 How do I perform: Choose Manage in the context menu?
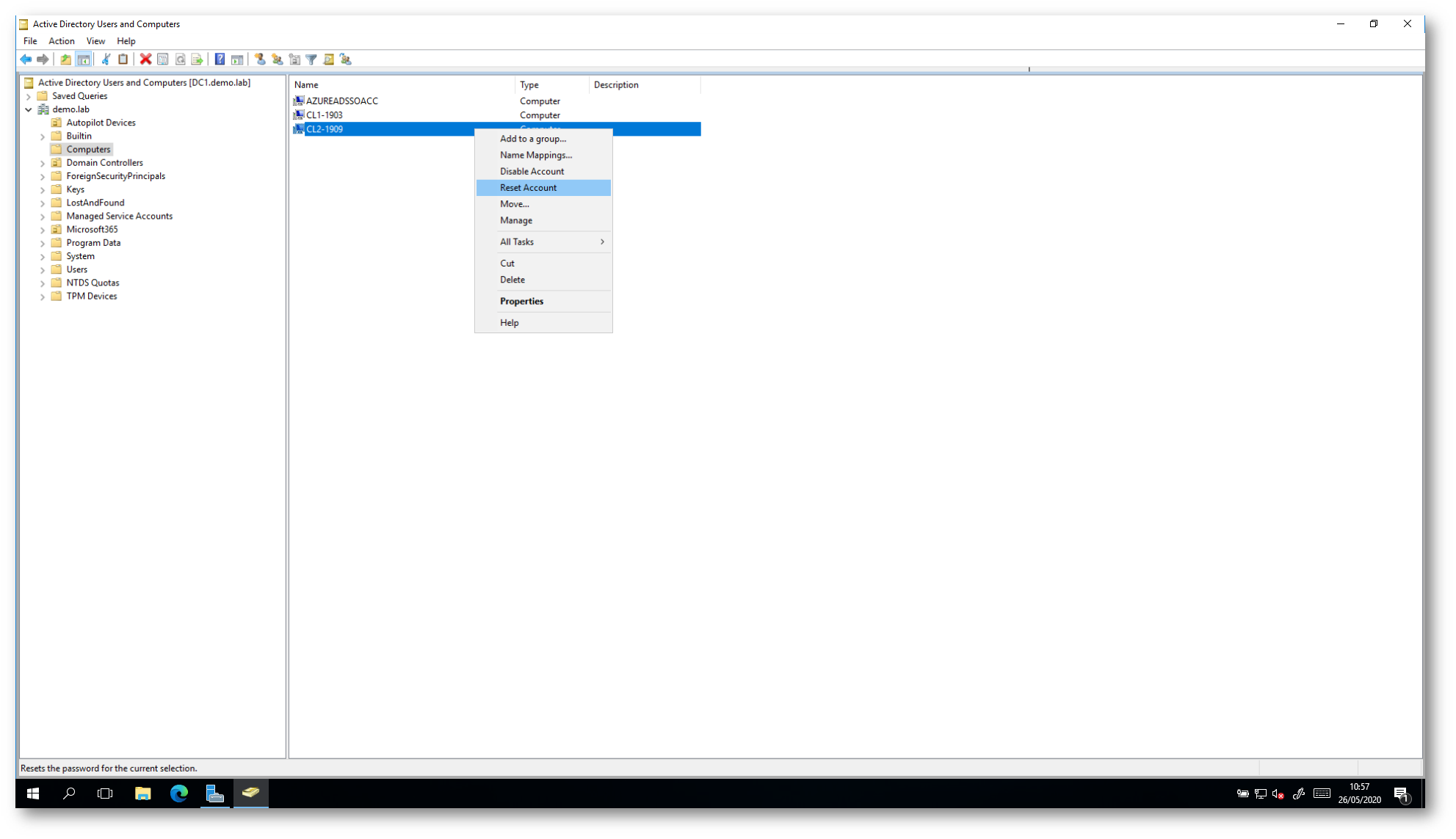tap(543, 220)
